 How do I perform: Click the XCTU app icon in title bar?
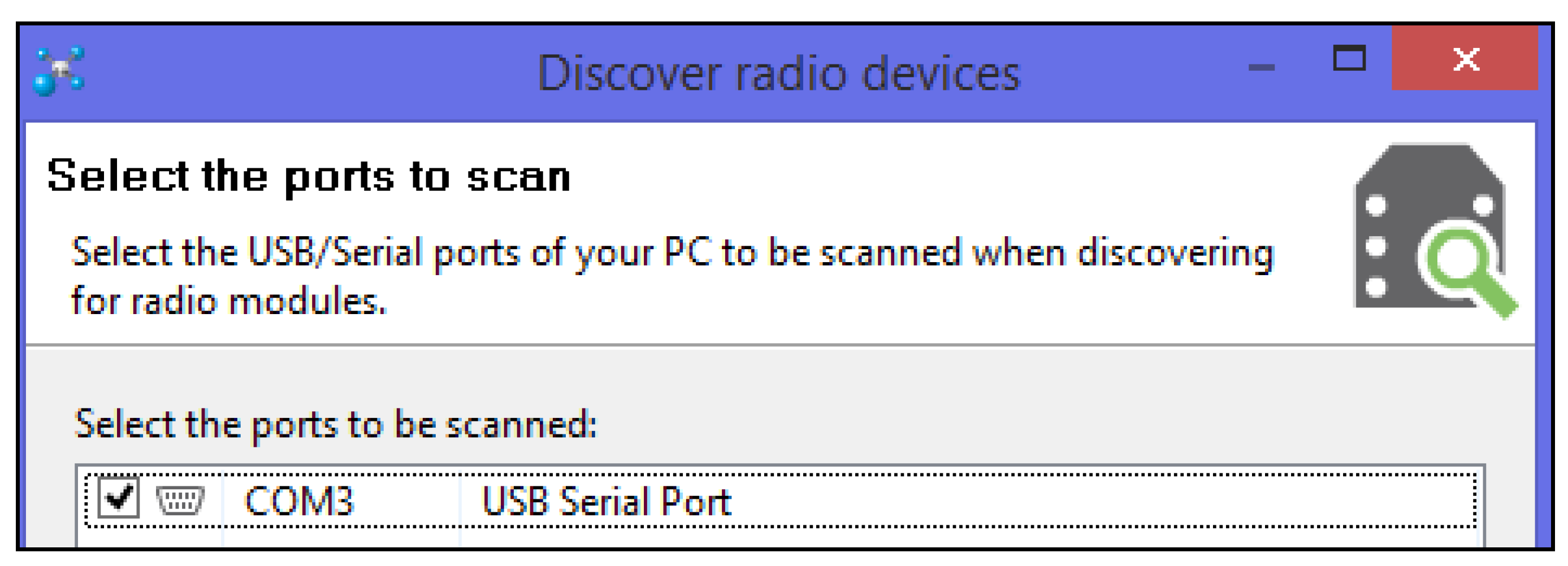[x=59, y=71]
